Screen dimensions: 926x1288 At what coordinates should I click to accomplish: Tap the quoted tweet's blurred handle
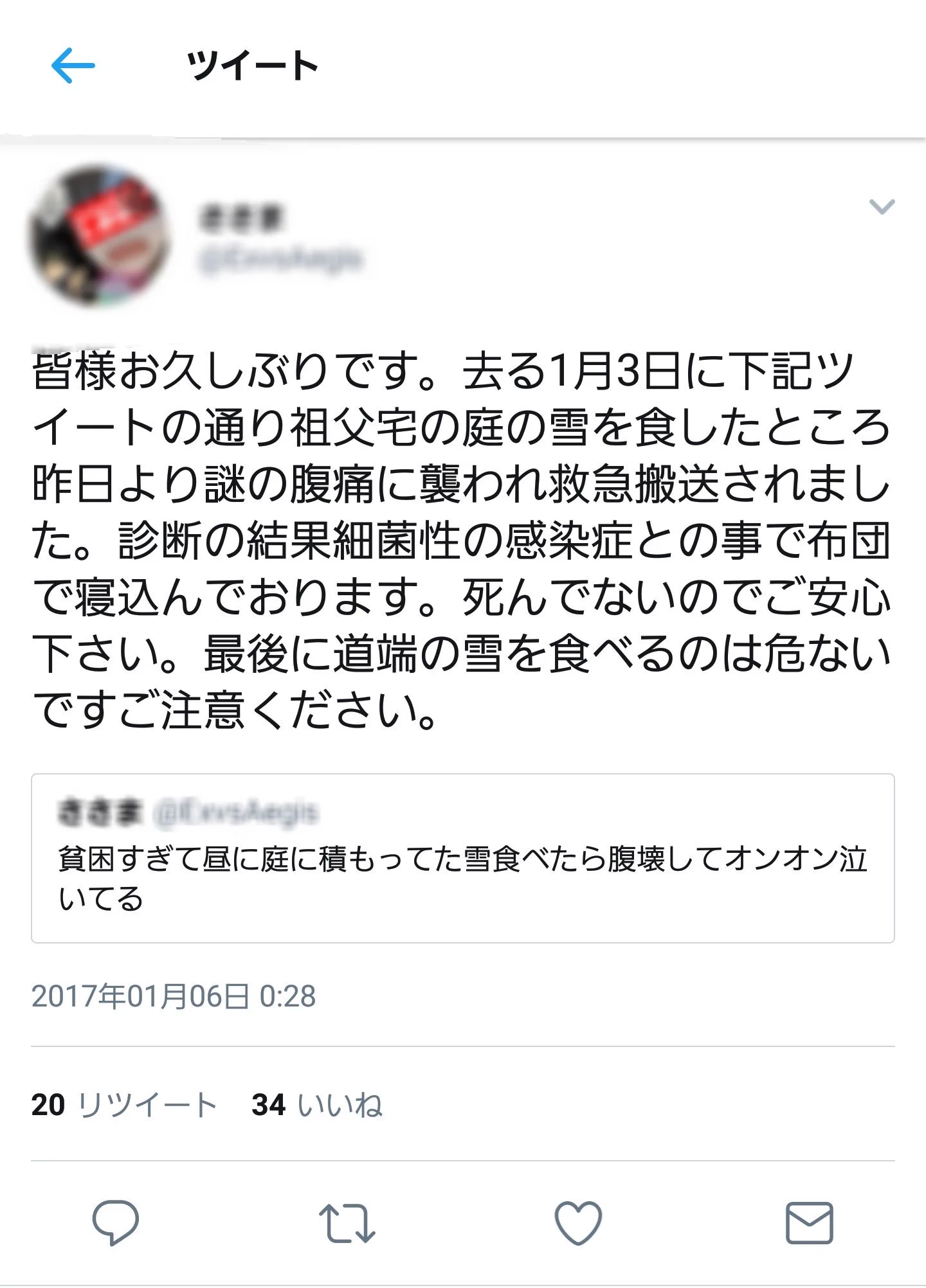click(236, 813)
